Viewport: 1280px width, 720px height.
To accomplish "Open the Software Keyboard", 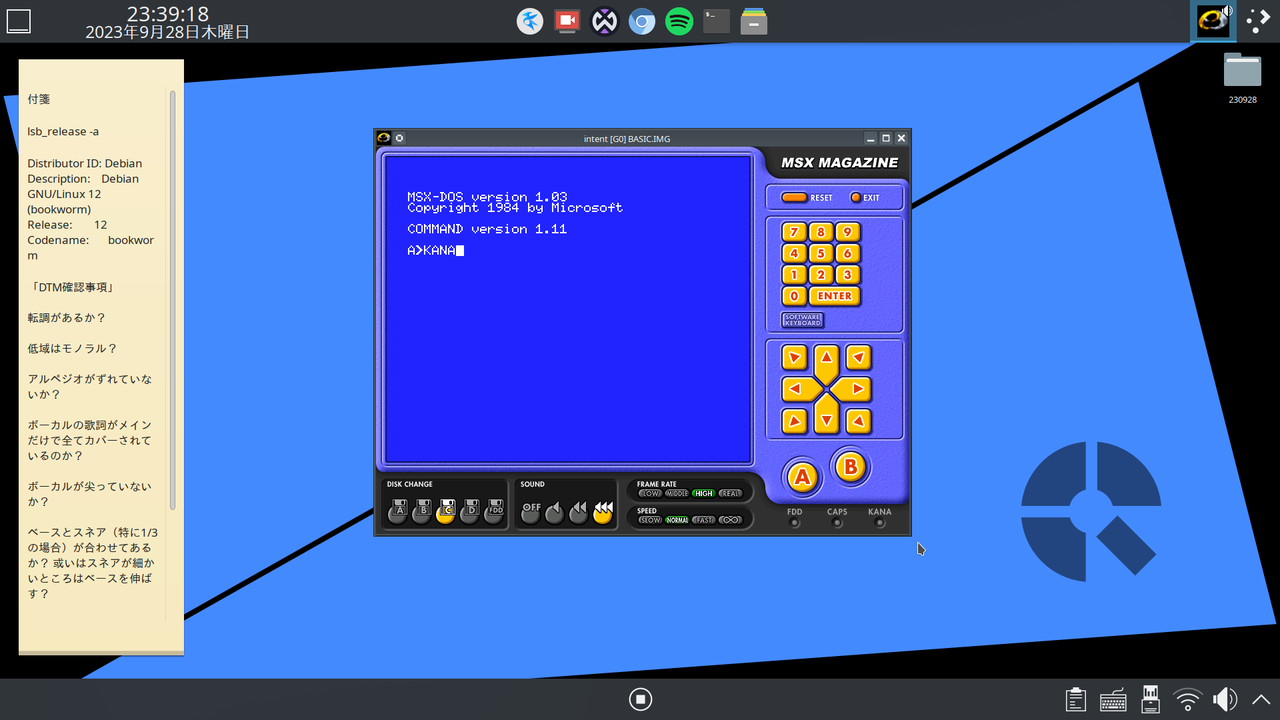I will (803, 320).
